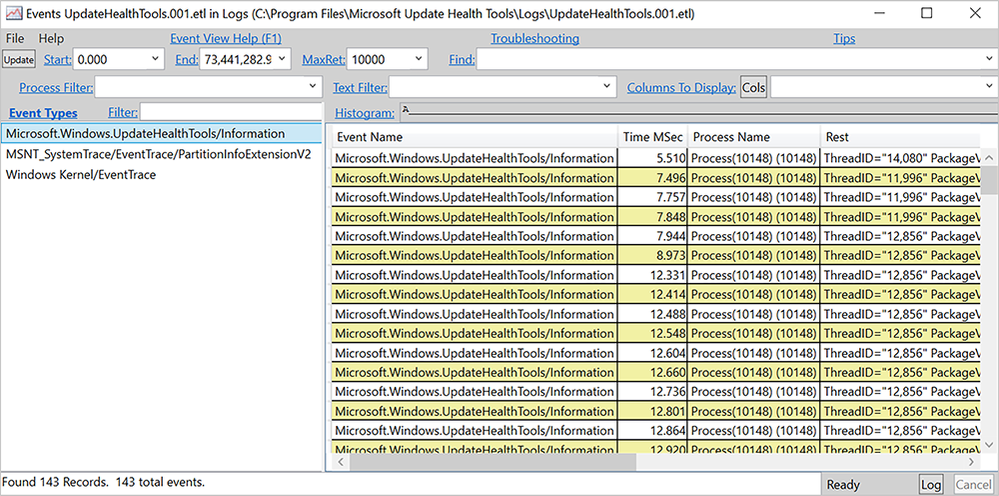Click the Histogram link
Viewport: 999px width, 496px height.
[364, 113]
